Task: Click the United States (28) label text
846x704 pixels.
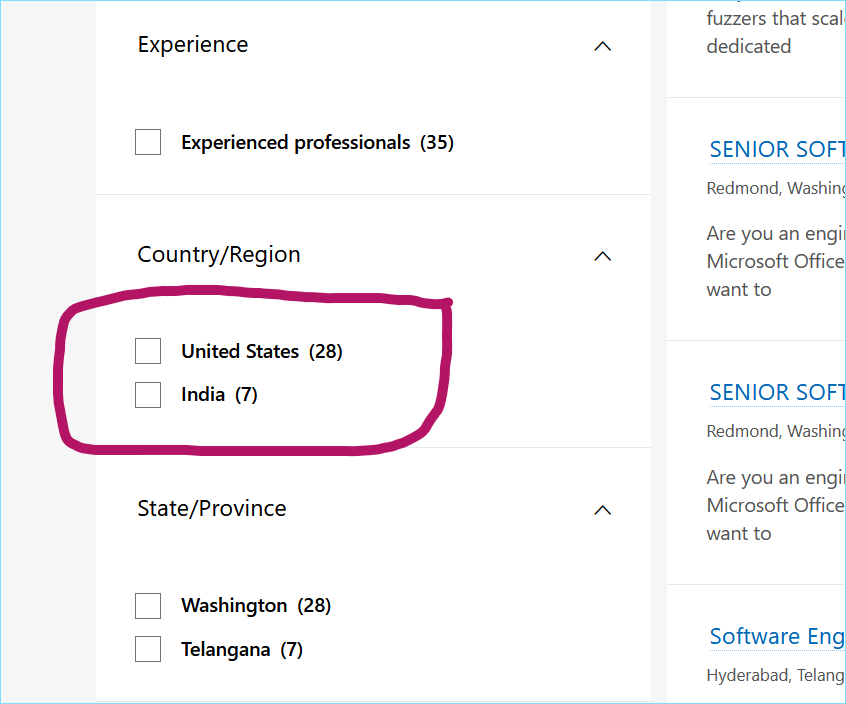Action: coord(262,352)
